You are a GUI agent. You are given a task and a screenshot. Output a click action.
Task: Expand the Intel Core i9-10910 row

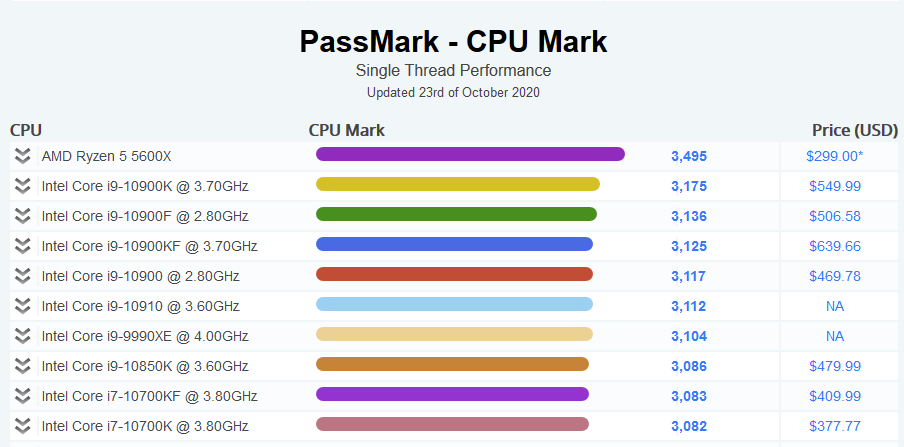pos(23,306)
